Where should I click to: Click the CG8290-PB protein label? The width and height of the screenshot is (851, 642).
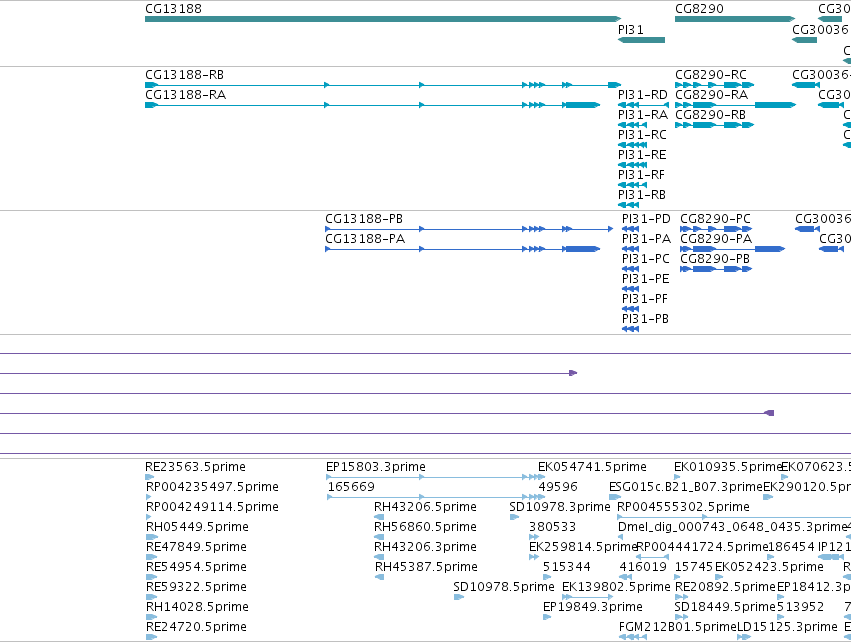[715, 259]
